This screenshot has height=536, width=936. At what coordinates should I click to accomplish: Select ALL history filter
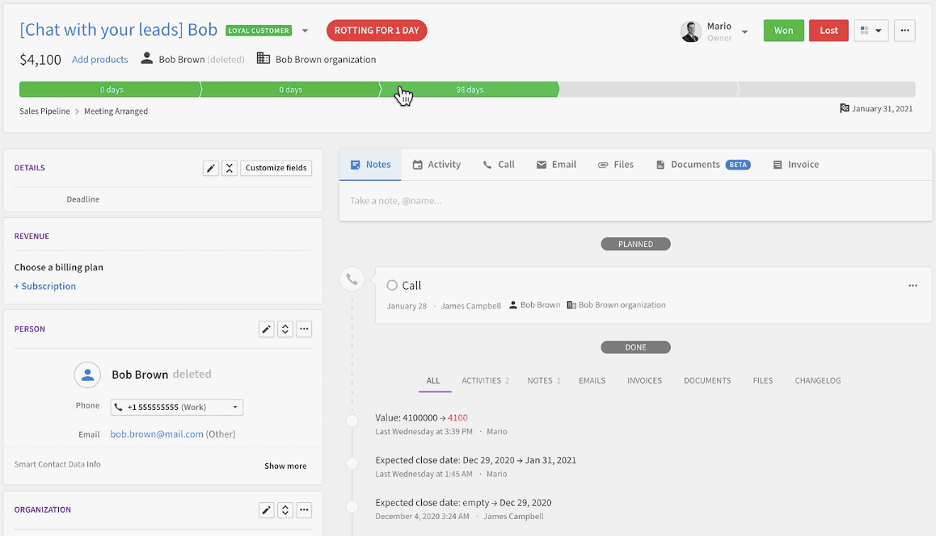click(433, 381)
